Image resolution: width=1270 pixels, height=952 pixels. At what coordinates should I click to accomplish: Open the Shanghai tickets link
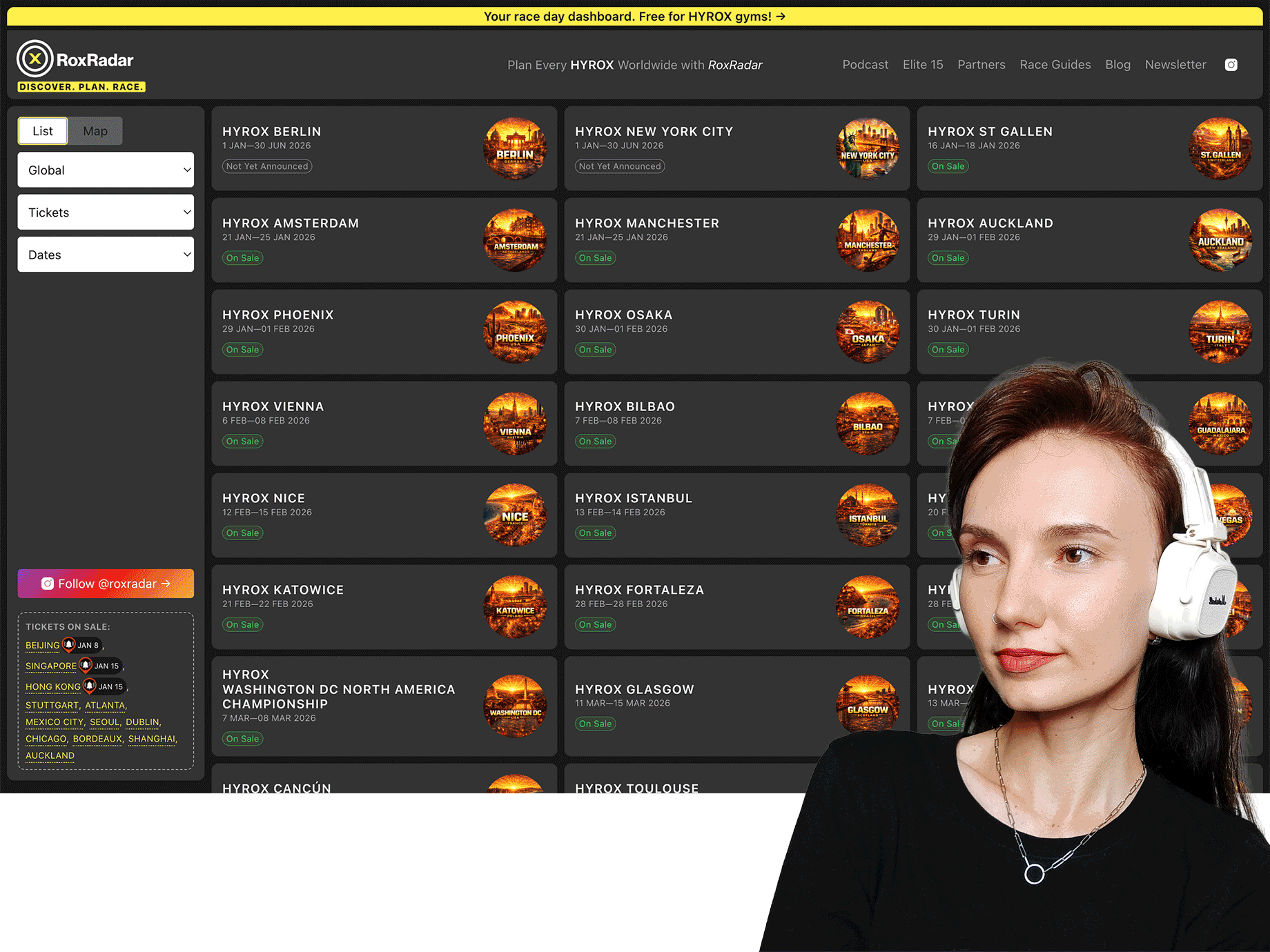click(x=152, y=739)
